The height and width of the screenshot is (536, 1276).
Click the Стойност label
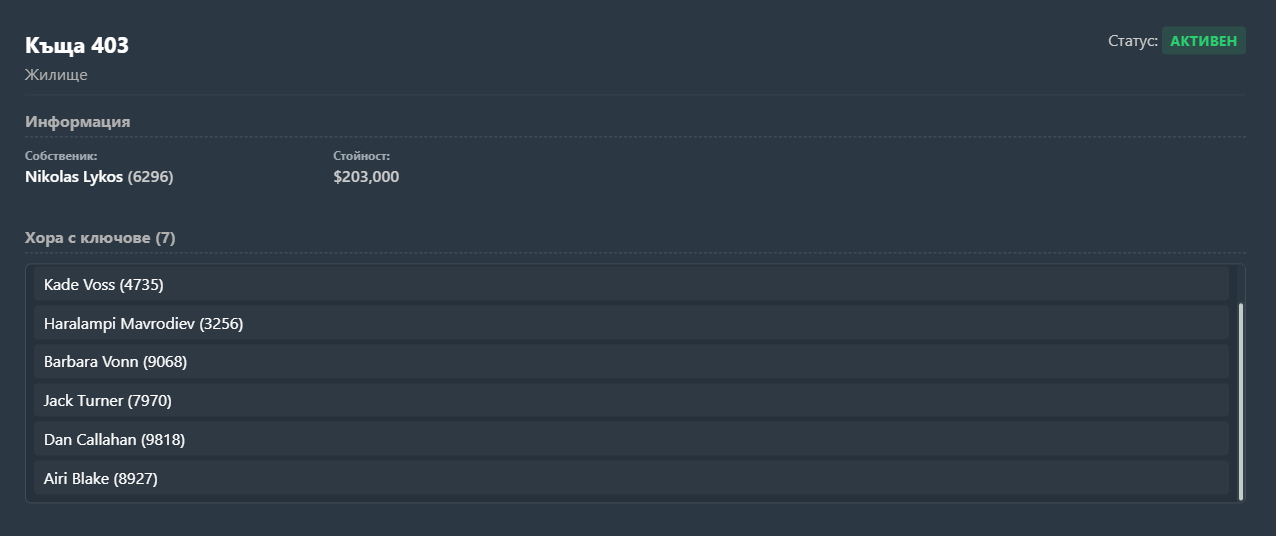361,156
